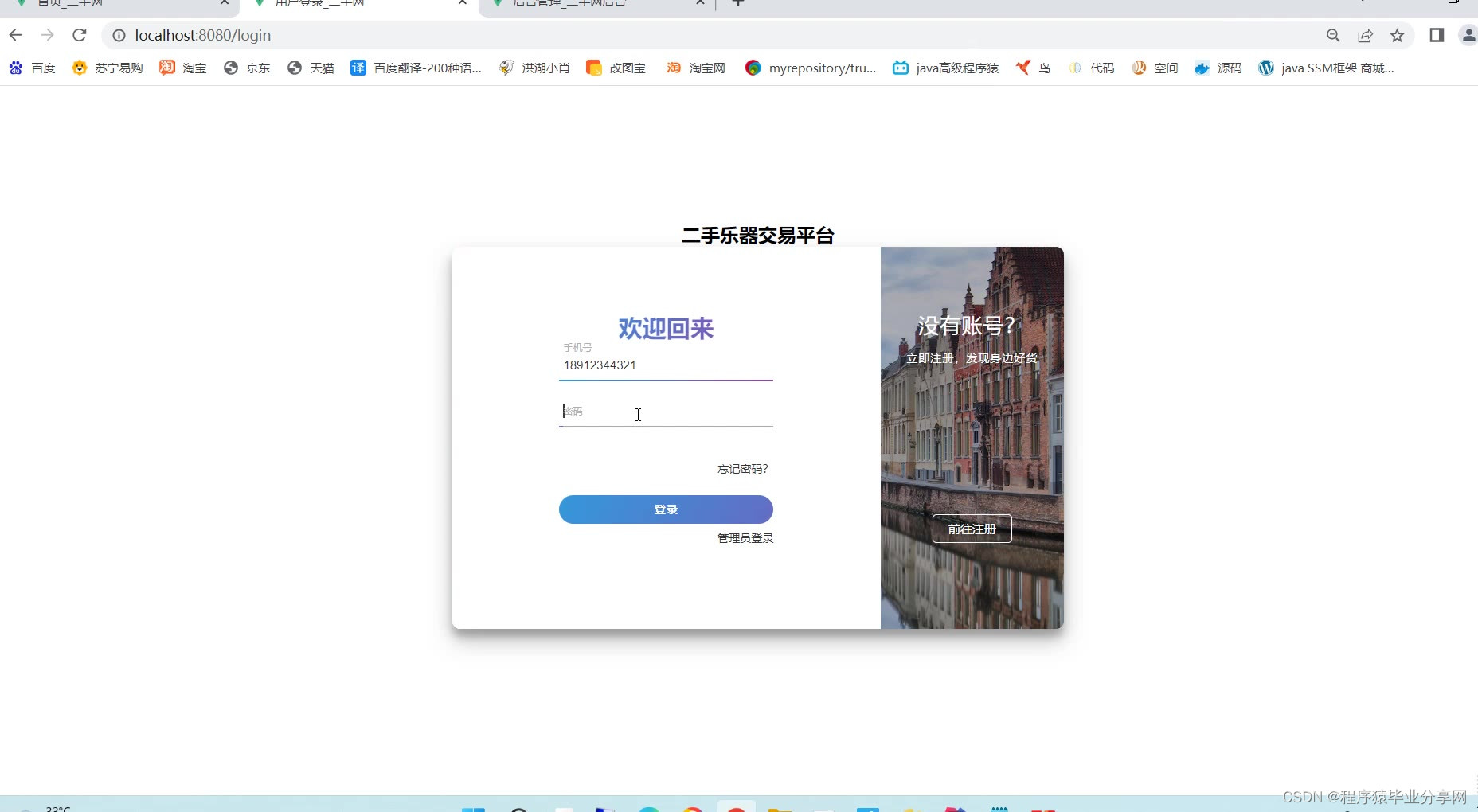The width and height of the screenshot is (1478, 812).
Task: Open the profile avatar icon
Action: [1468, 35]
